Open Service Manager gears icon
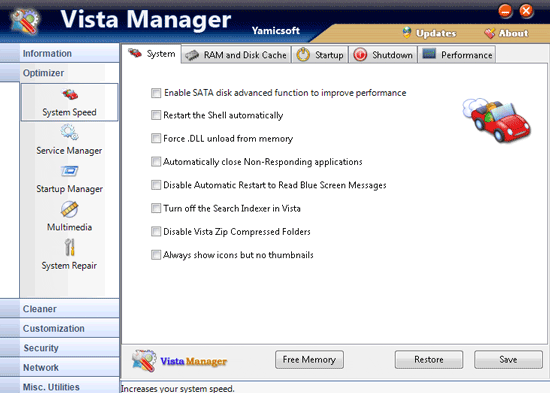This screenshot has height=393, width=550. 69,132
